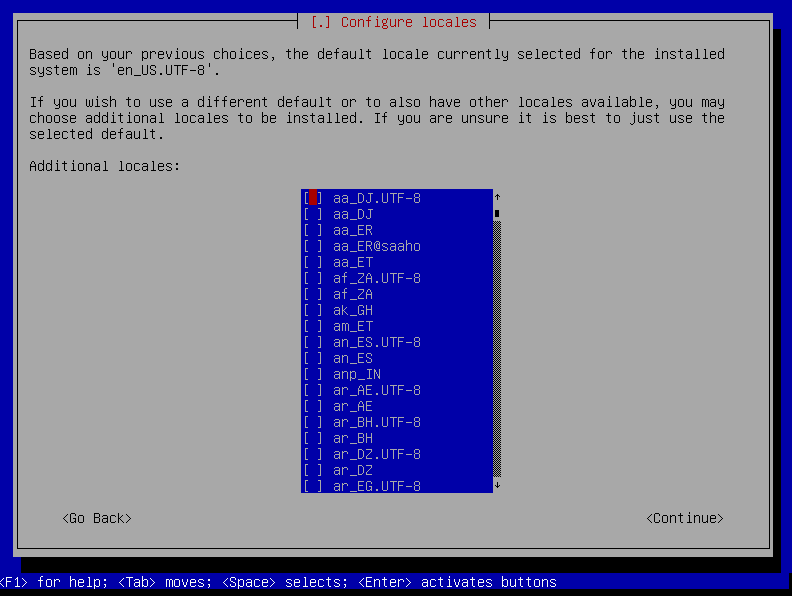
Task: Enable the aa_ER locale checkbox
Action: pyautogui.click(x=313, y=230)
